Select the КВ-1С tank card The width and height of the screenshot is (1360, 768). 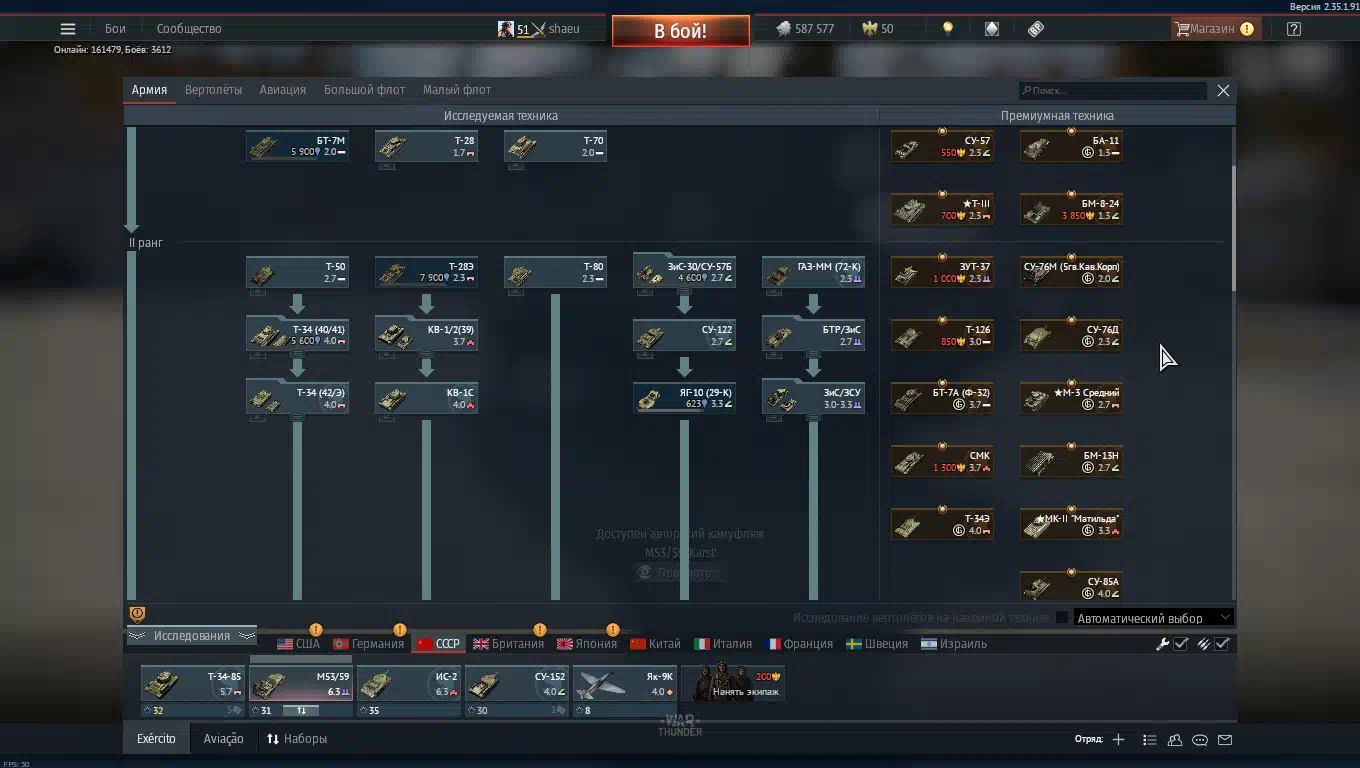(x=426, y=398)
